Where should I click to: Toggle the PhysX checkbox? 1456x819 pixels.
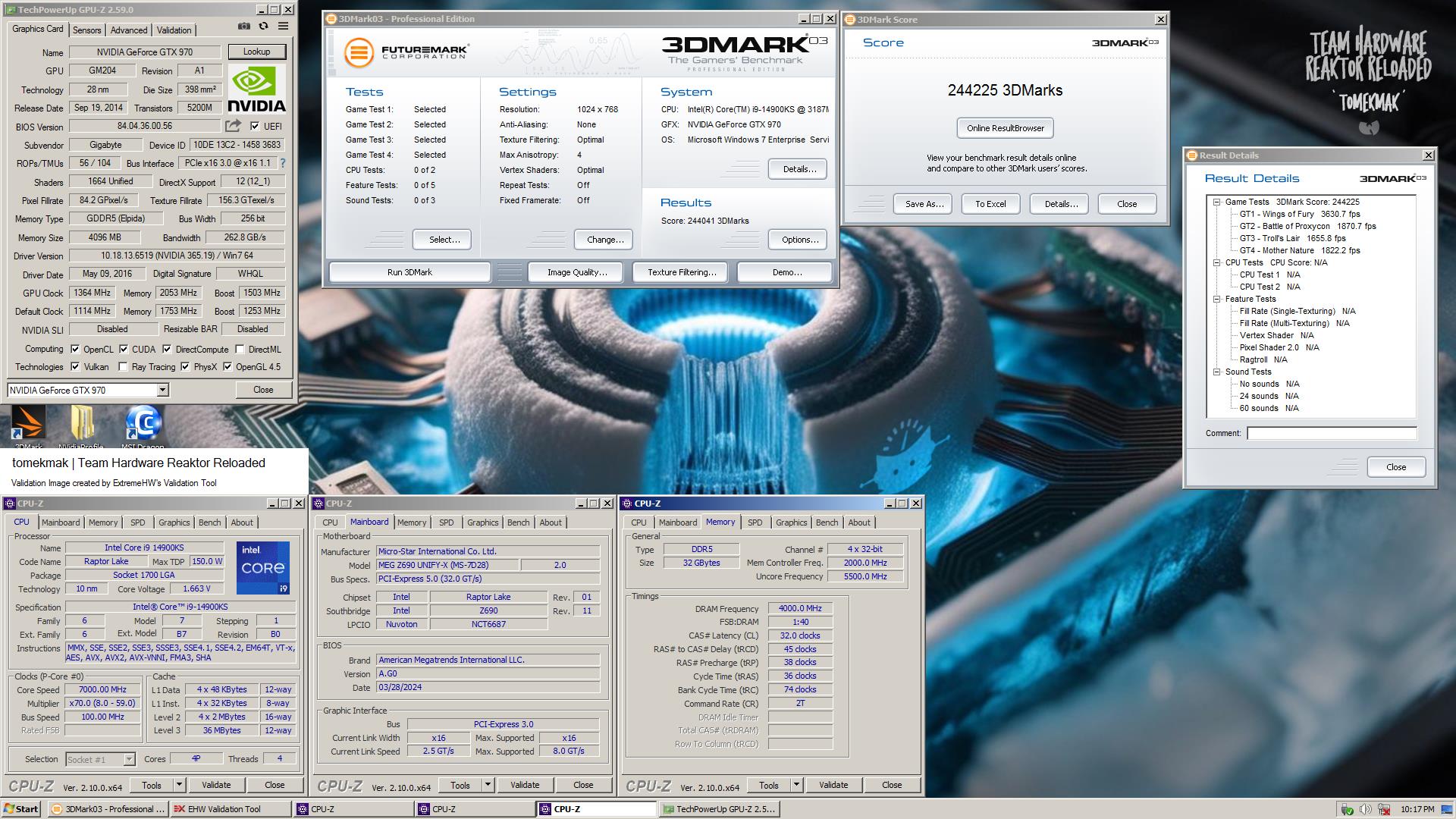click(x=185, y=367)
